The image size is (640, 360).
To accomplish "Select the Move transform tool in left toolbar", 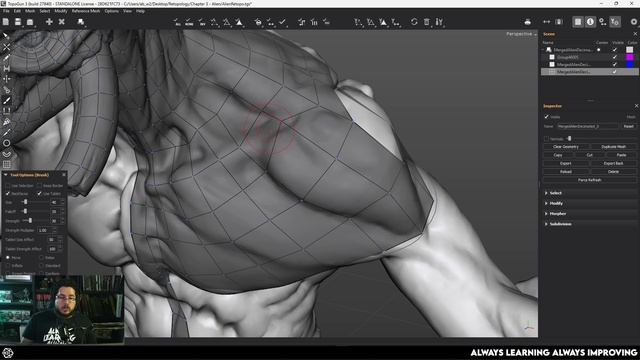I will 7,79.
